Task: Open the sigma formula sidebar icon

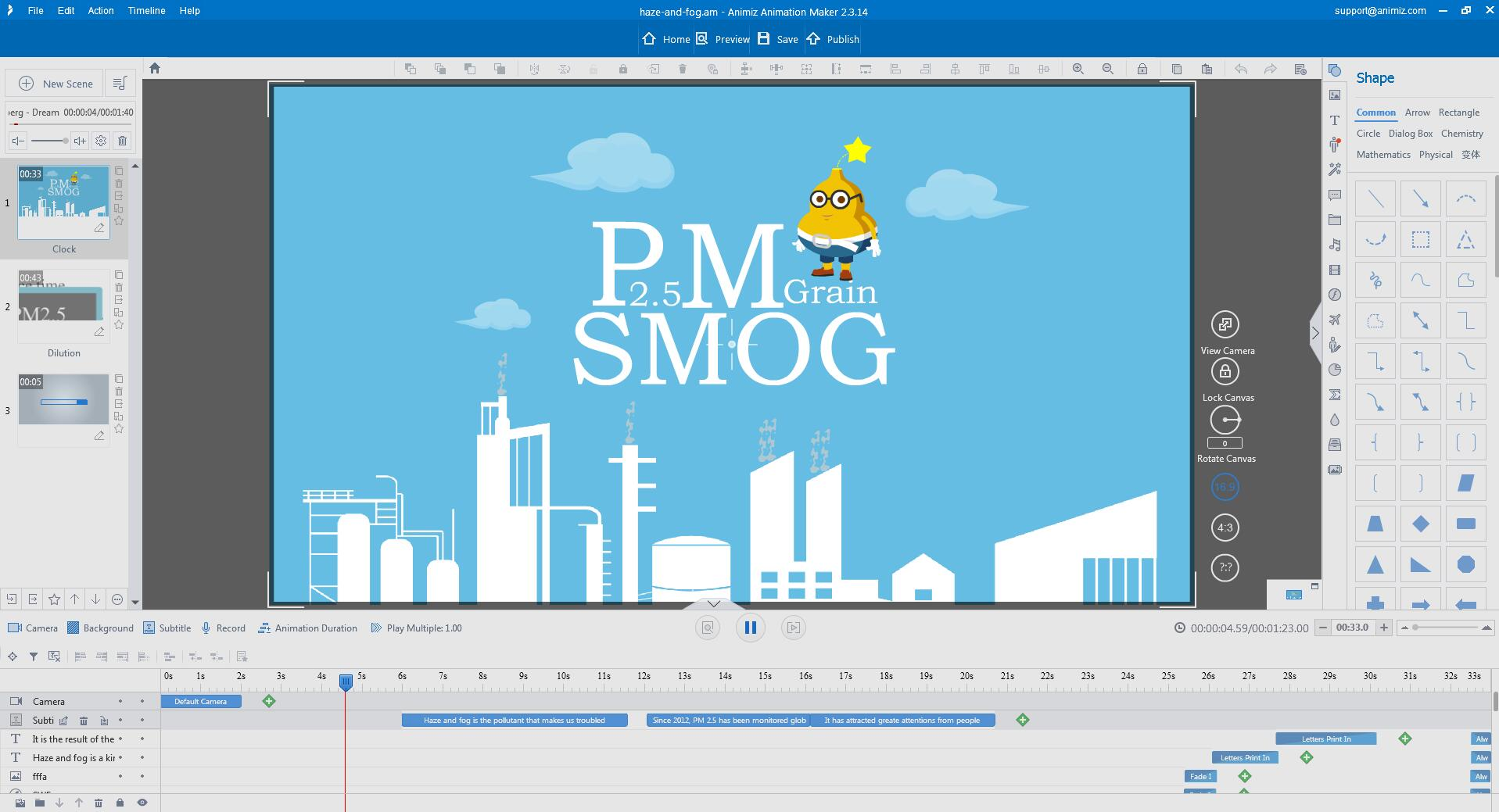Action: click(1335, 395)
